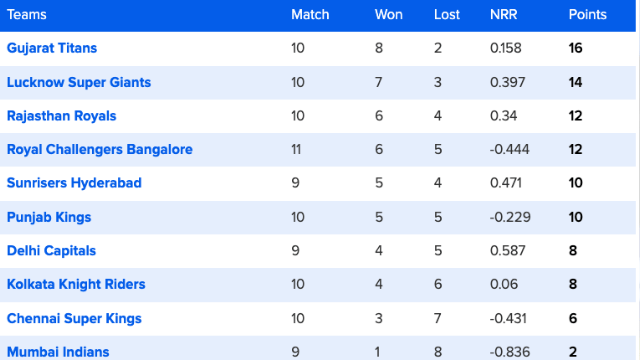This screenshot has width=640, height=360.
Task: Open the Punjab Kings team link
Action: pos(49,217)
